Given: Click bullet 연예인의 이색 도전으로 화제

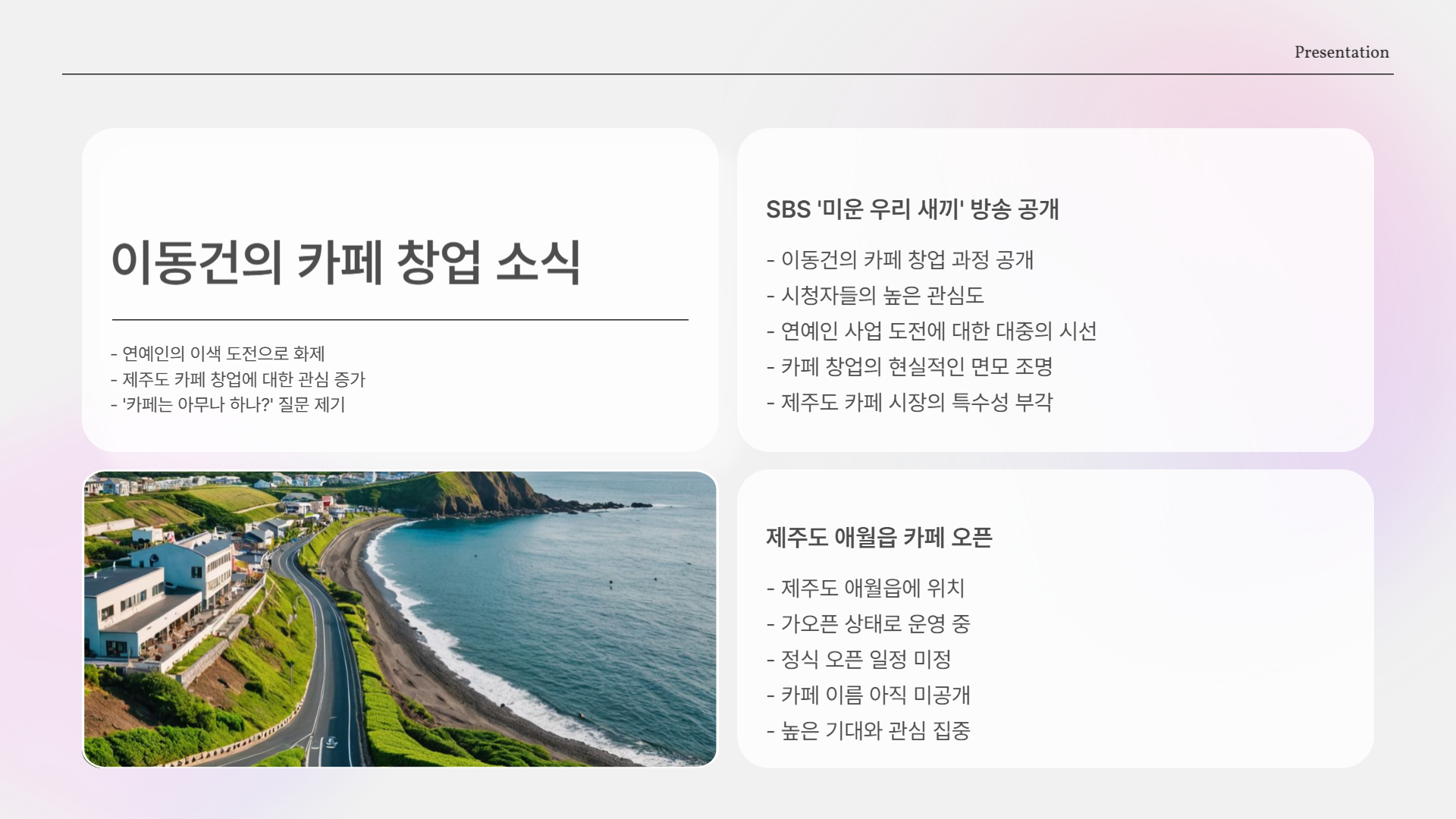Looking at the screenshot, I should [x=218, y=354].
